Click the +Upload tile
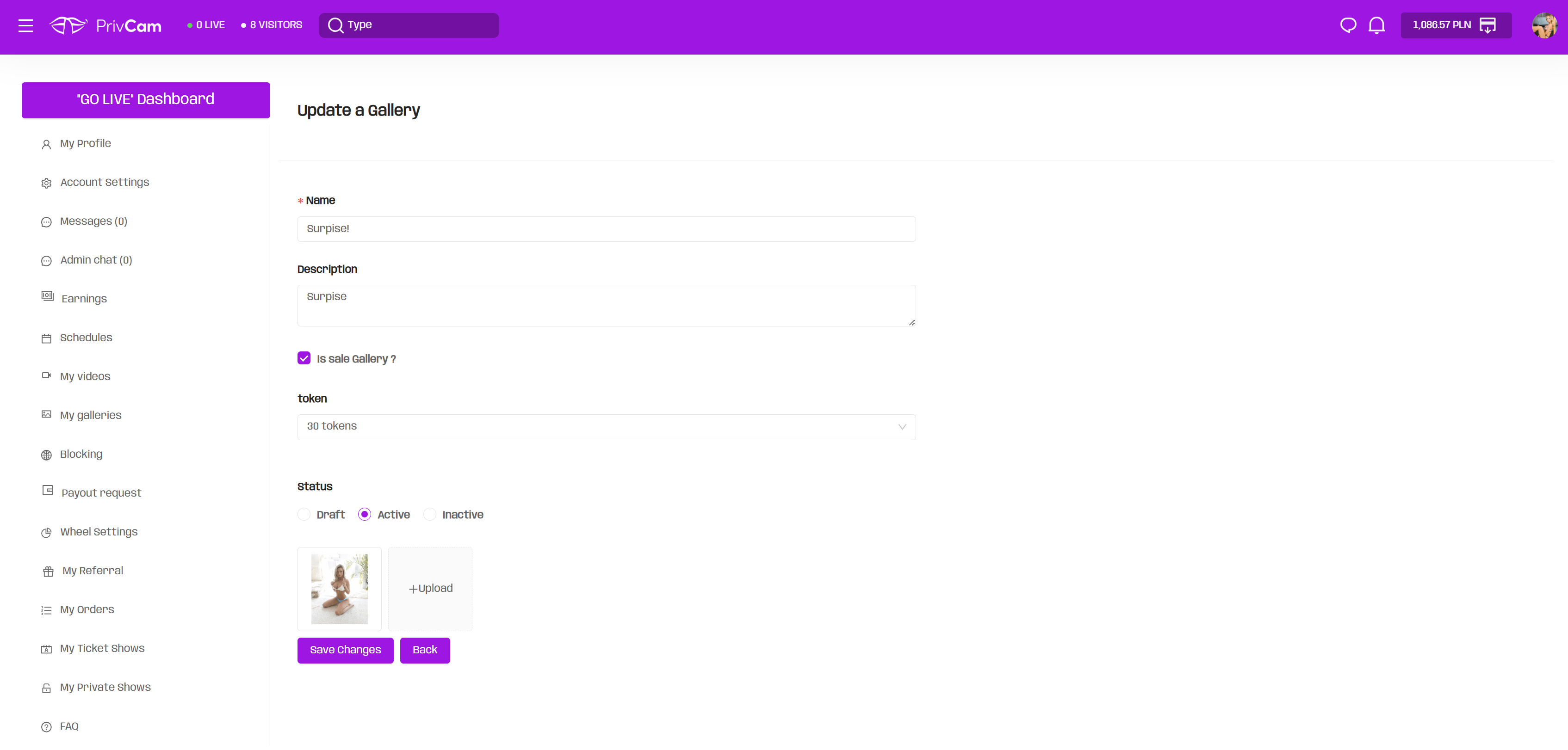Screen dimensions: 1568x750 (x=430, y=588)
